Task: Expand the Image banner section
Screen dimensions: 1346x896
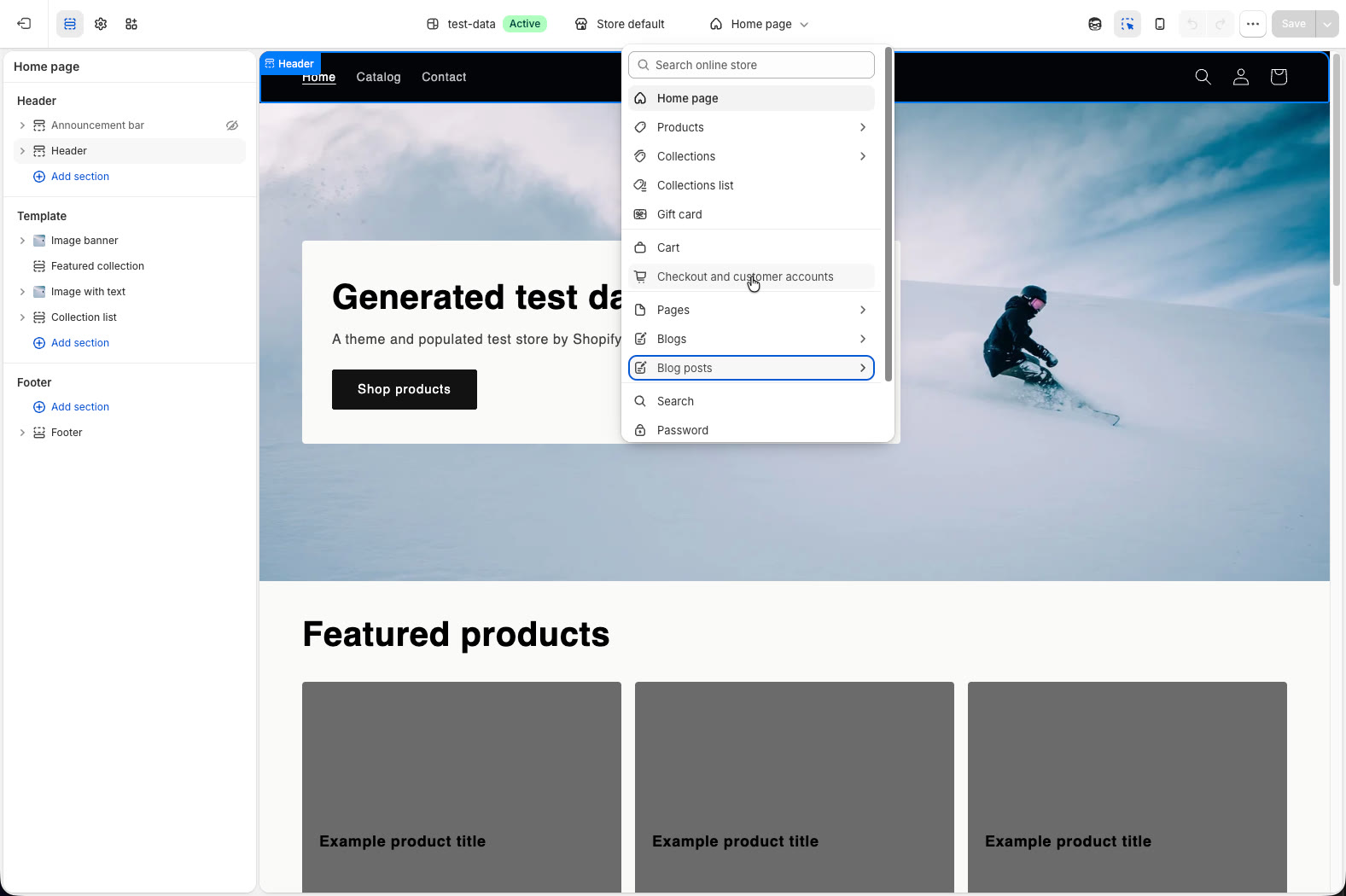Action: click(22, 241)
